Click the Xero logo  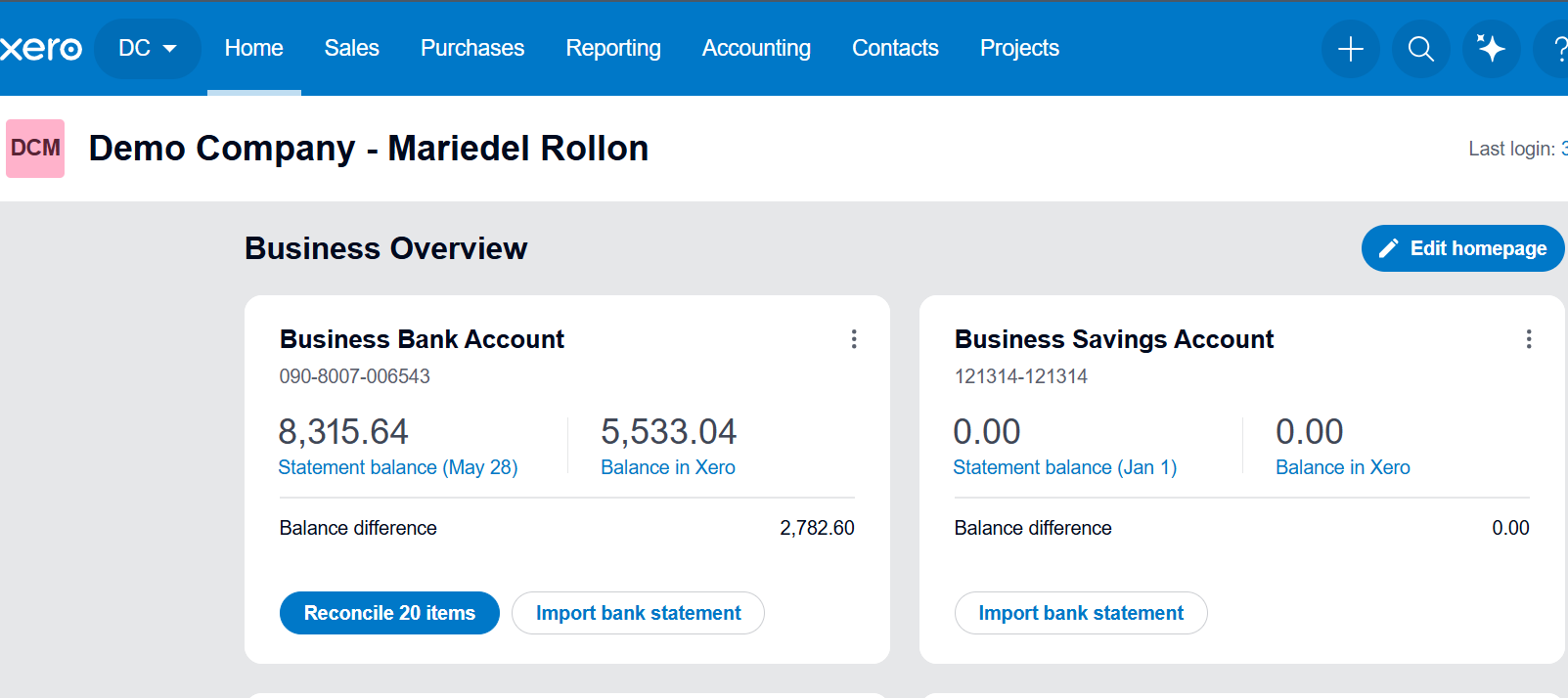[x=41, y=49]
